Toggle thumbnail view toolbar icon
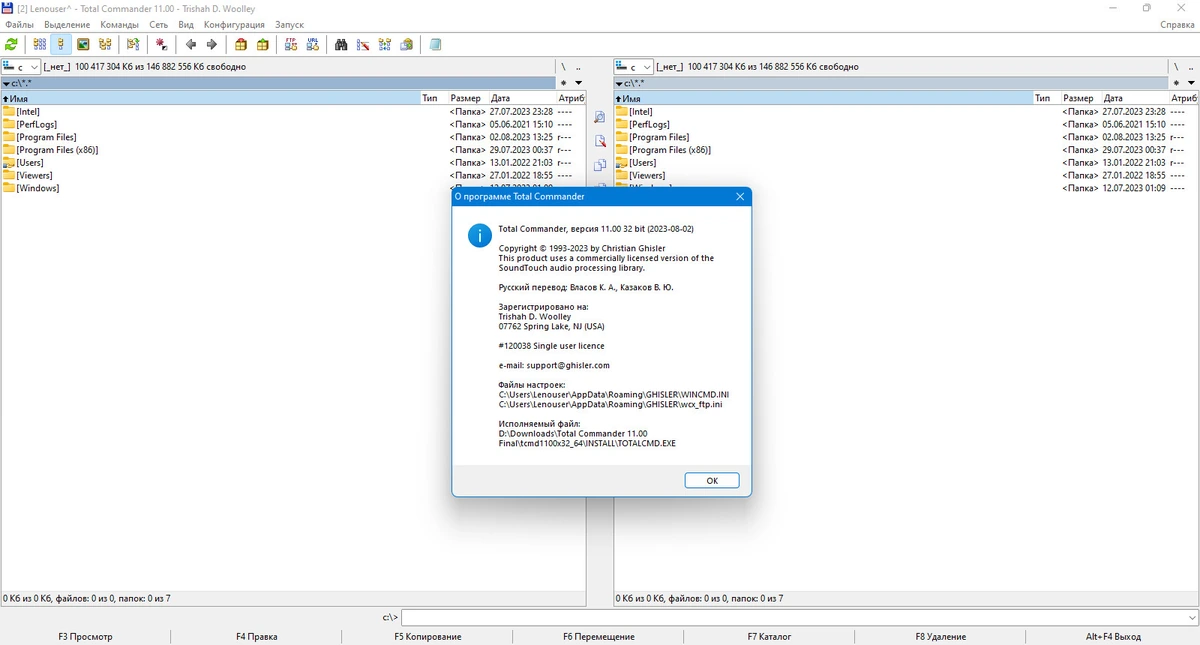The image size is (1200, 645). pos(83,44)
